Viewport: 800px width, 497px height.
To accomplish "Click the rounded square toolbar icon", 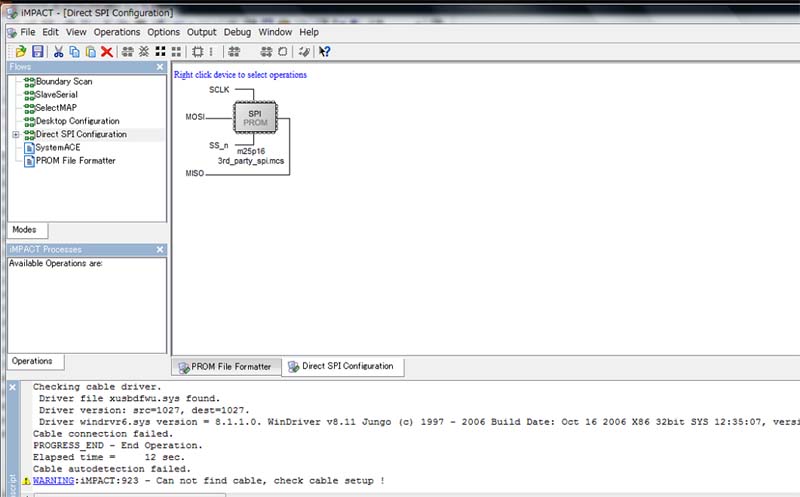I will pyautogui.click(x=283, y=52).
